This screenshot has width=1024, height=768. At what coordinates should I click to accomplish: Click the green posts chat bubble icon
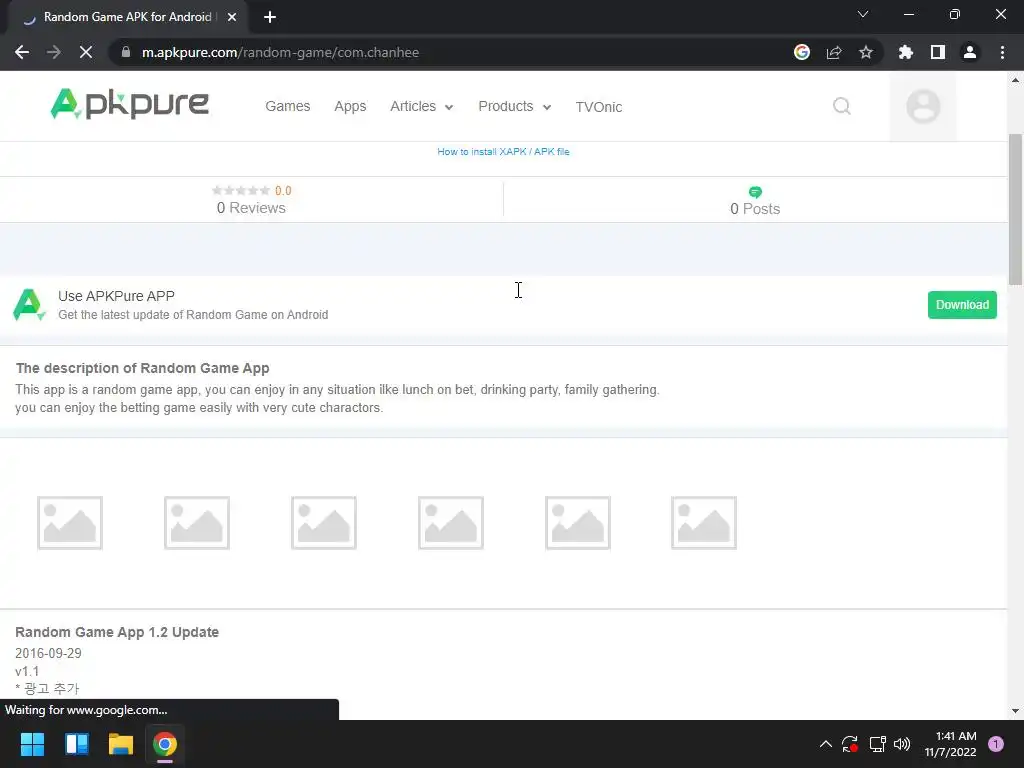pos(755,192)
